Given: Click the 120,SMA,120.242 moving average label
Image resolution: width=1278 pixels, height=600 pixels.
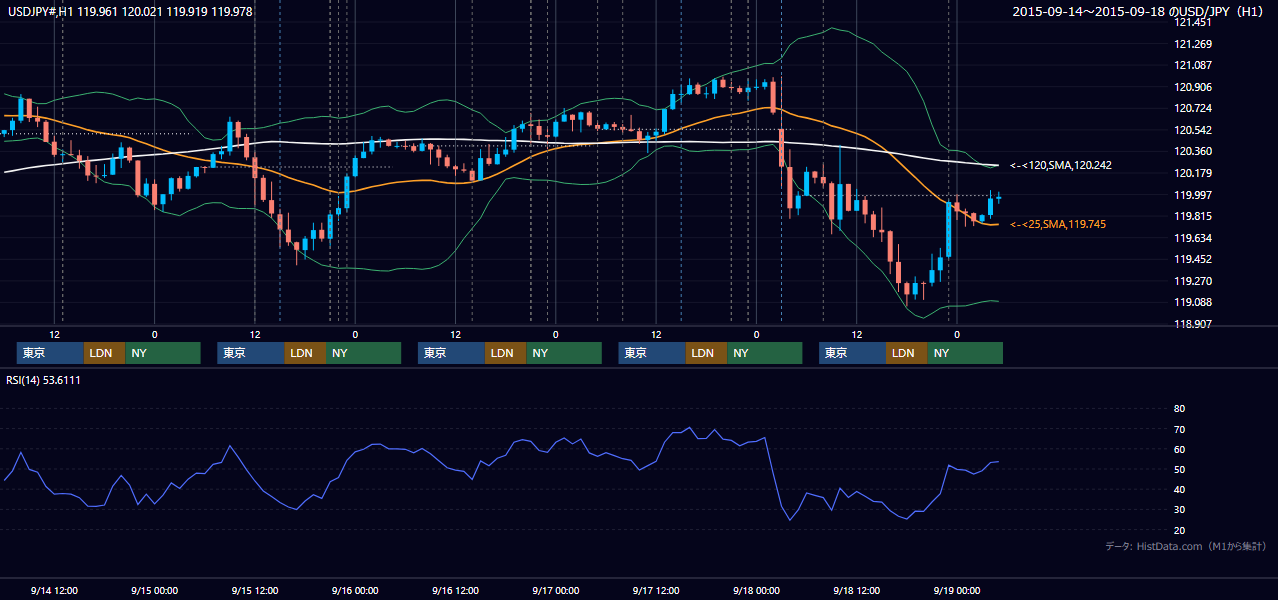Looking at the screenshot, I should pos(1060,165).
